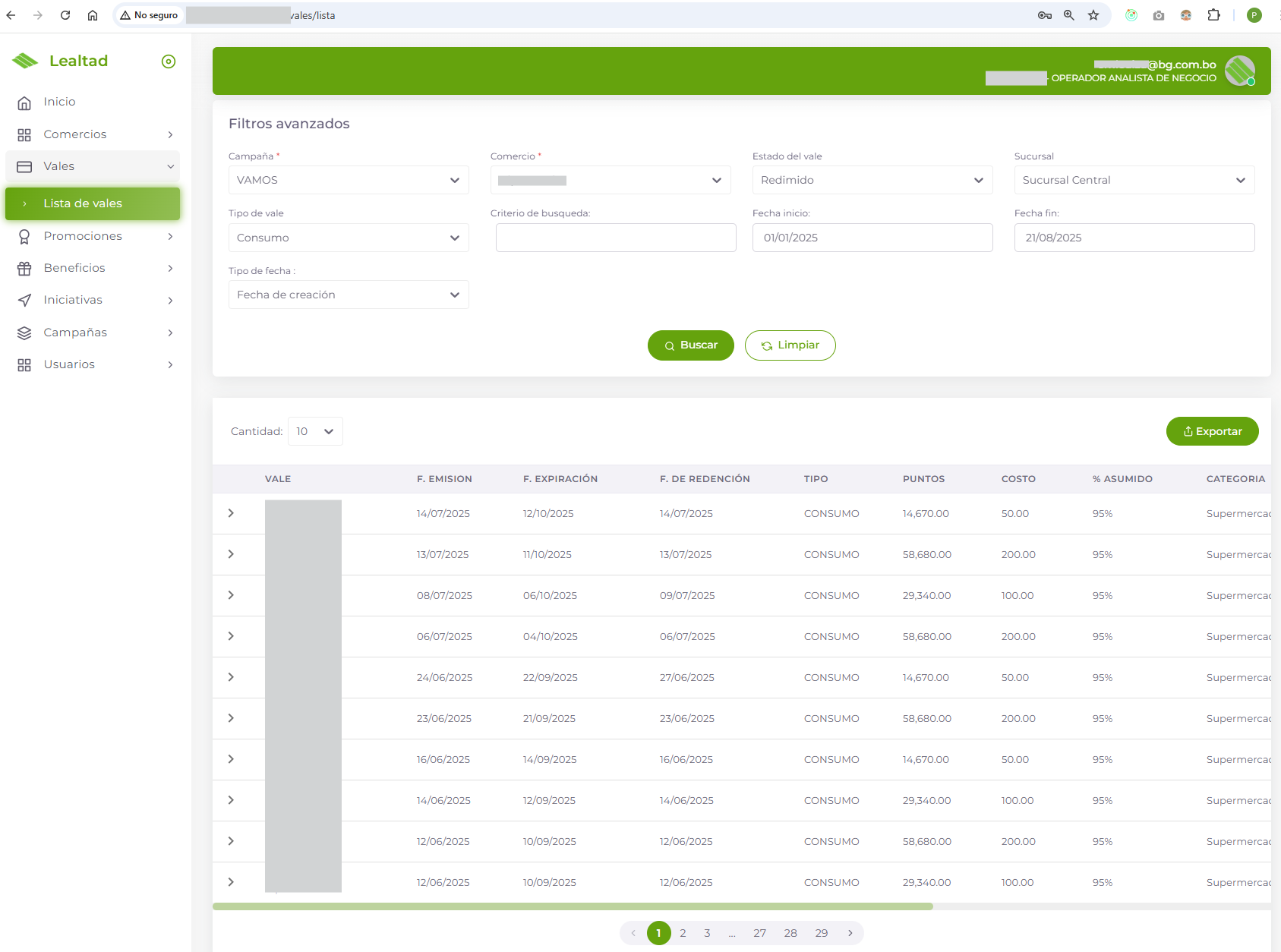
Task: Select the Campañas layers icon
Action: 25,333
